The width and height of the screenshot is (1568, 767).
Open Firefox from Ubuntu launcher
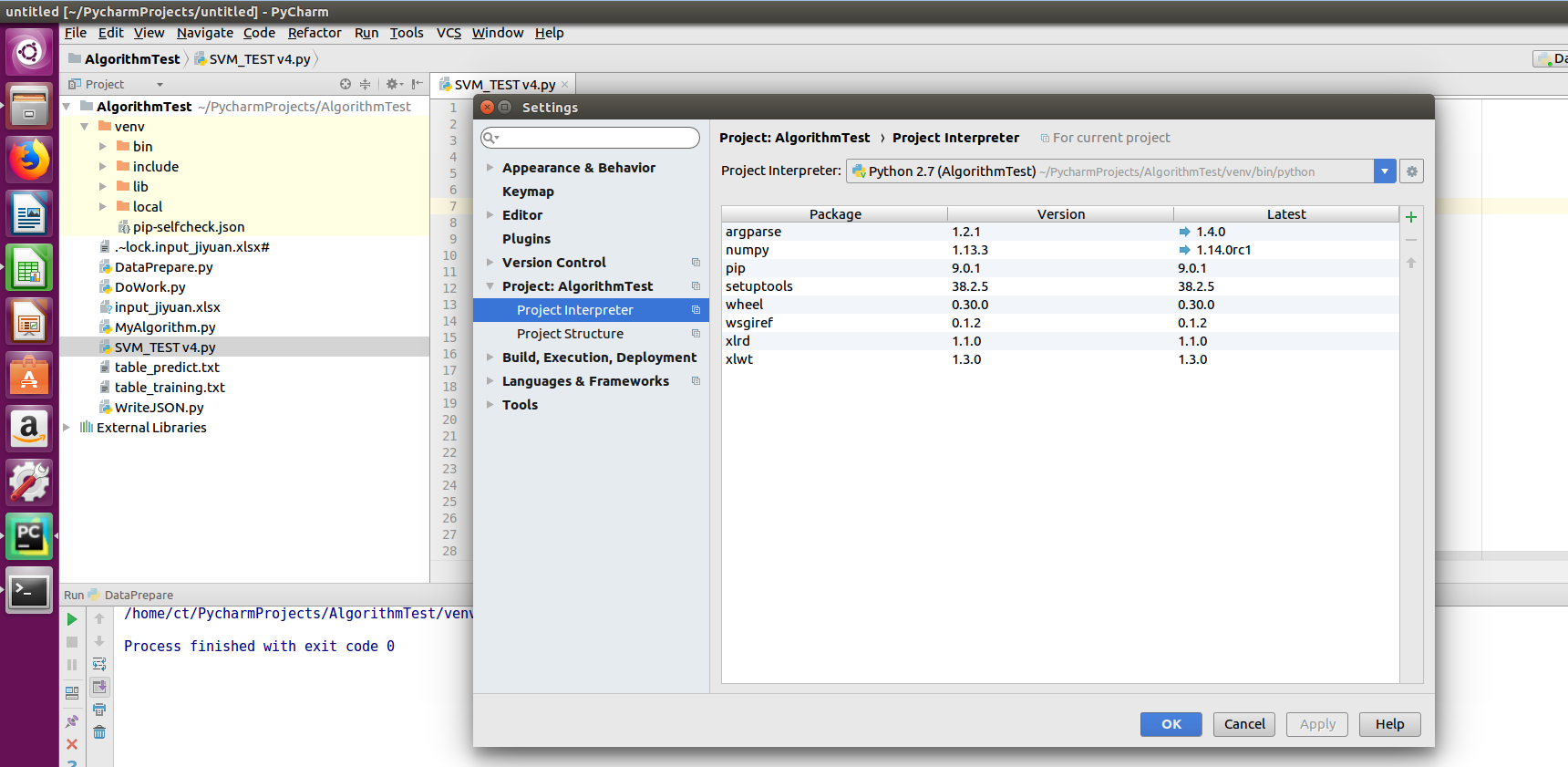coord(29,160)
